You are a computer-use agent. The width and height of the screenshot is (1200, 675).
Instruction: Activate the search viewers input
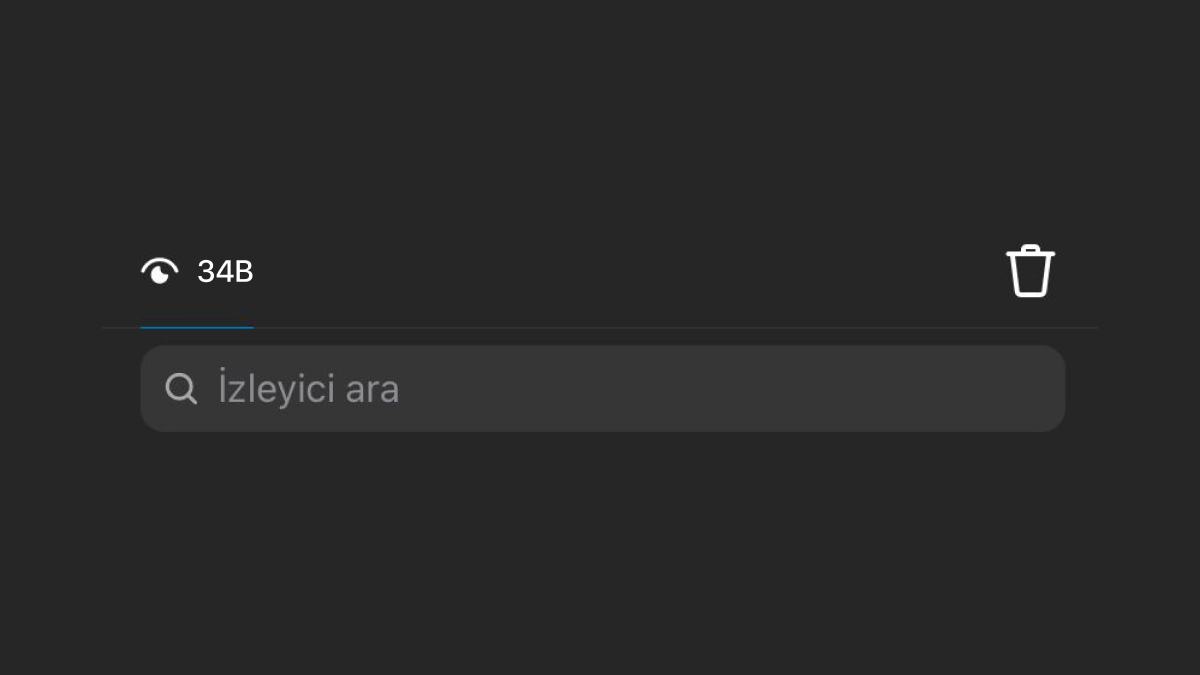point(602,388)
